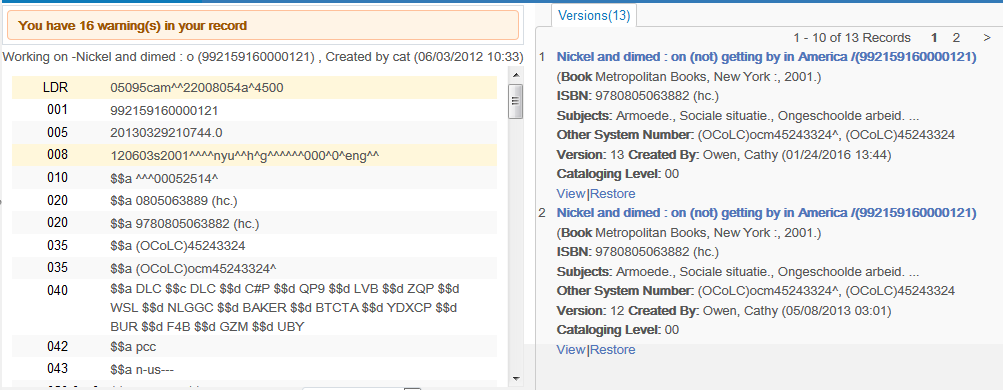Select the LDR field value
The image size is (1003, 390).
coord(197,88)
